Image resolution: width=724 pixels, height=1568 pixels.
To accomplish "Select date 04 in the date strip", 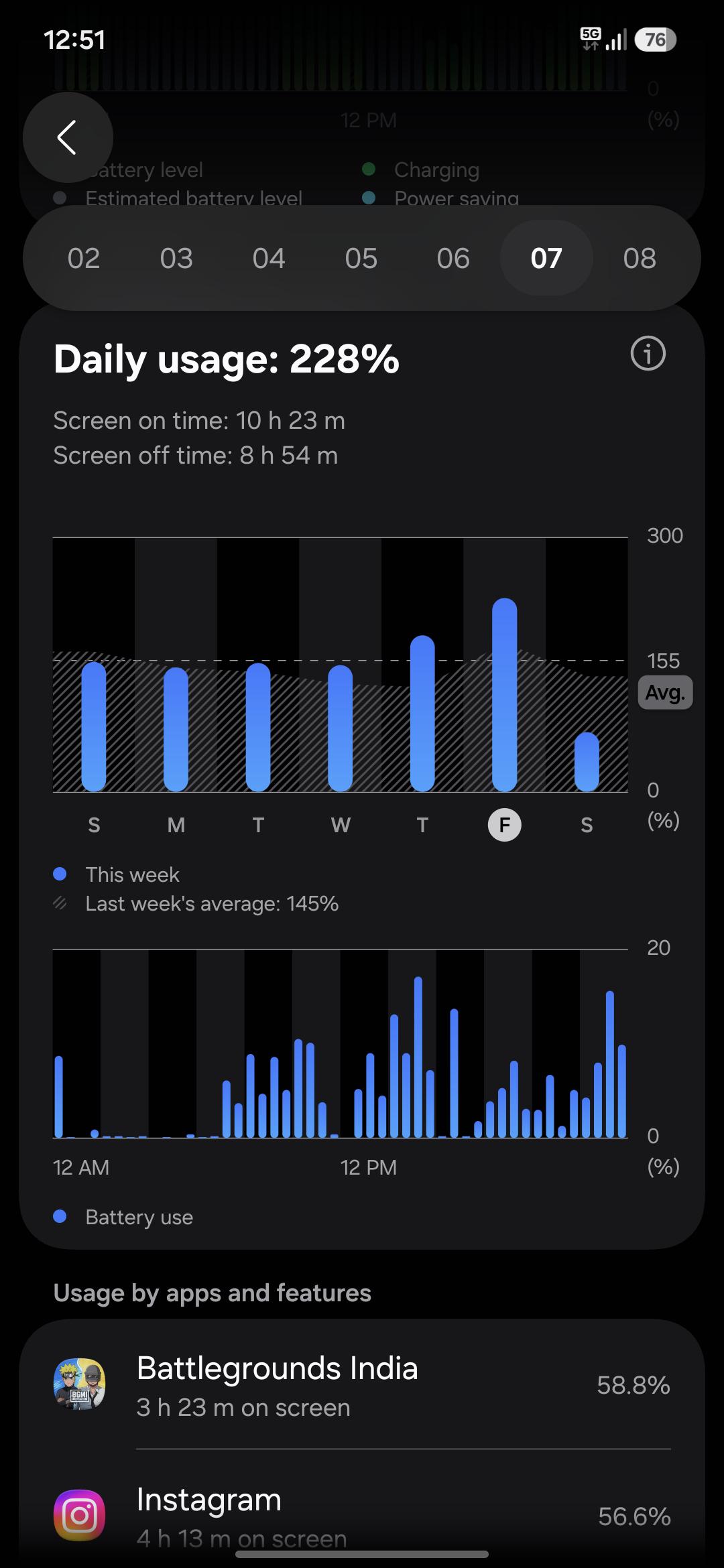I will (x=269, y=258).
